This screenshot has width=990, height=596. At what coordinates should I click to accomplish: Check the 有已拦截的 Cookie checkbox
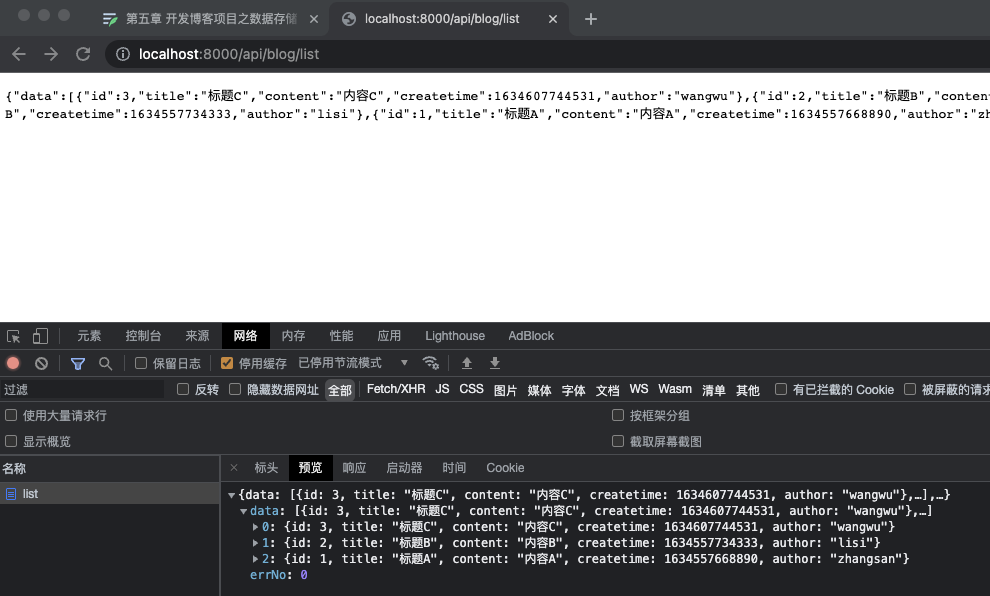pyautogui.click(x=781, y=389)
